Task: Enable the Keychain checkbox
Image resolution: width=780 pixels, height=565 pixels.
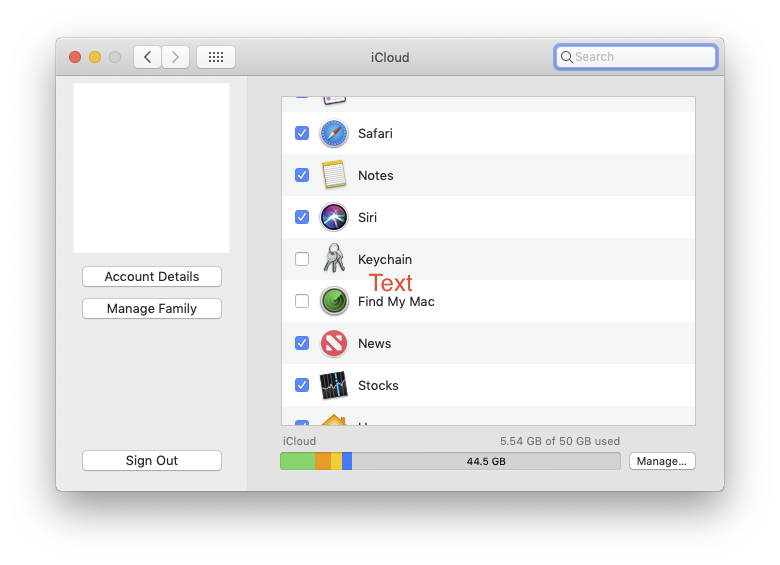Action: pyautogui.click(x=302, y=259)
